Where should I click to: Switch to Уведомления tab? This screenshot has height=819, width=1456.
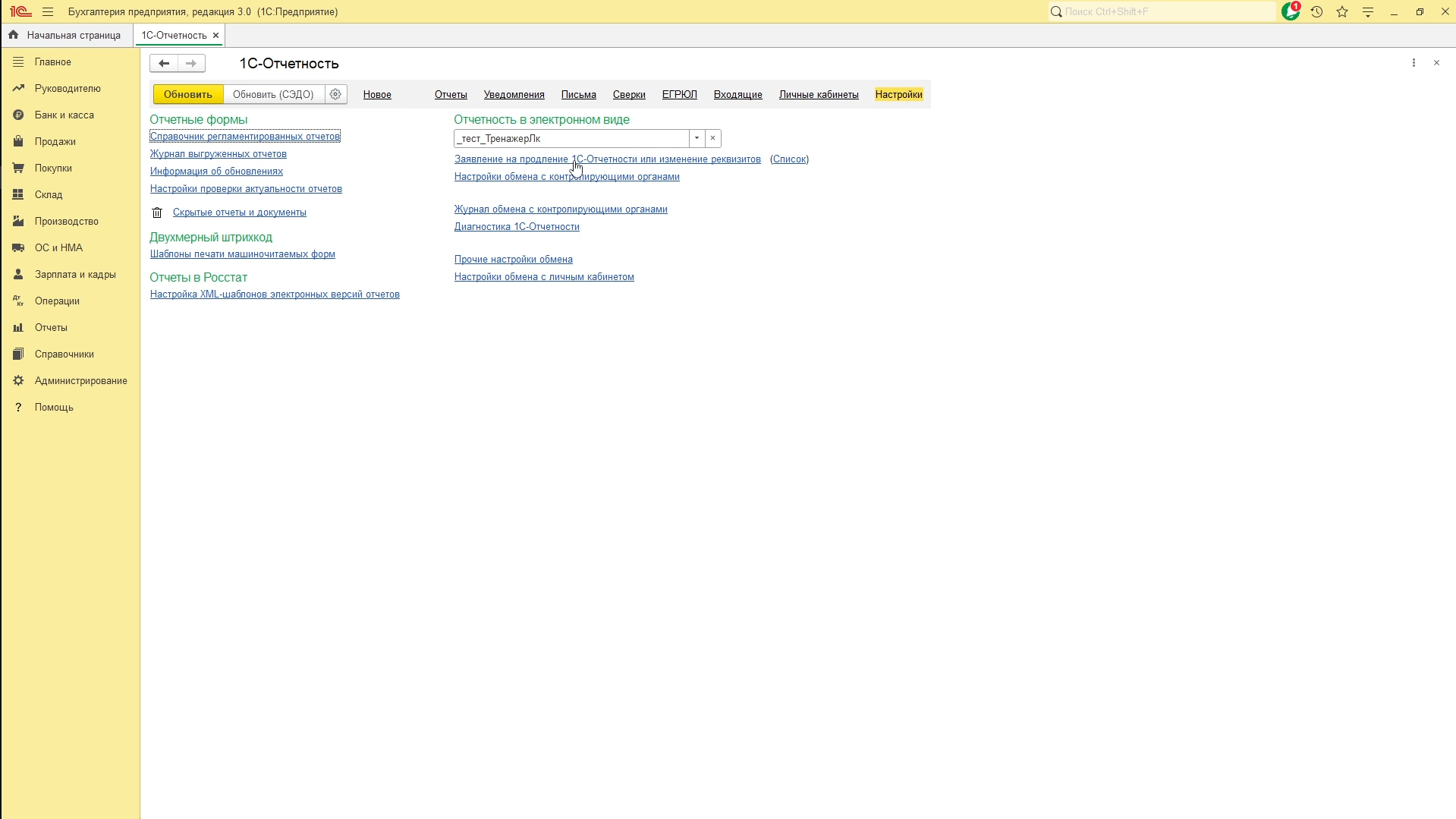(514, 95)
